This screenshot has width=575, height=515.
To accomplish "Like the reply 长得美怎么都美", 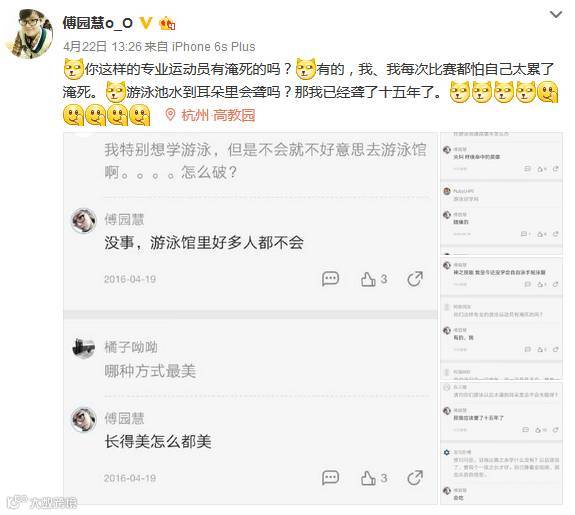I will point(374,478).
